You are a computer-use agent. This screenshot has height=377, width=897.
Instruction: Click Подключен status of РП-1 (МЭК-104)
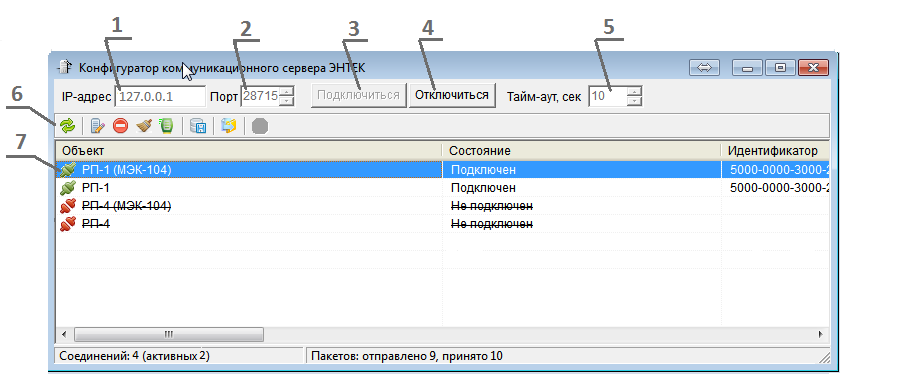pos(483,170)
